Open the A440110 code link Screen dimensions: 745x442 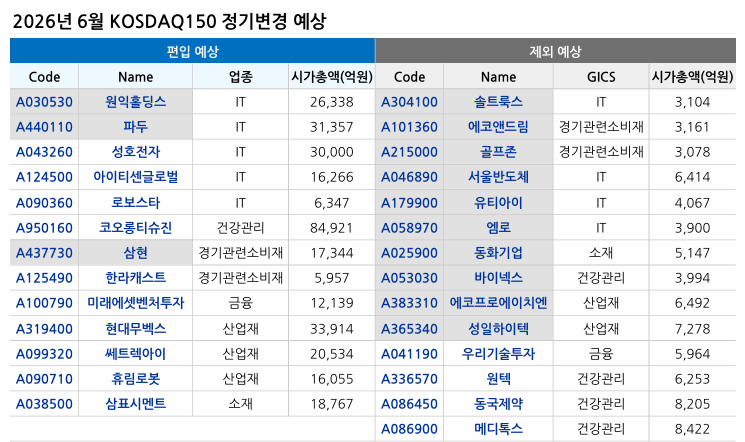click(44, 127)
